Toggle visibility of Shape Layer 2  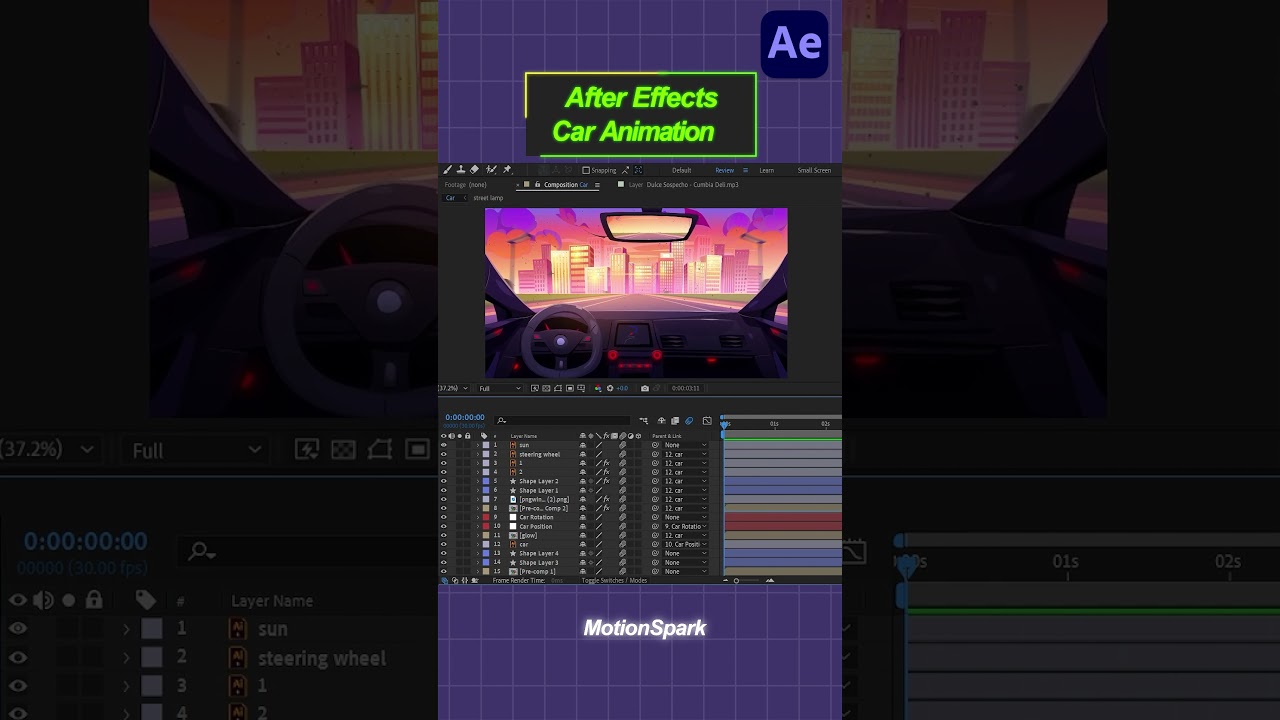click(444, 481)
